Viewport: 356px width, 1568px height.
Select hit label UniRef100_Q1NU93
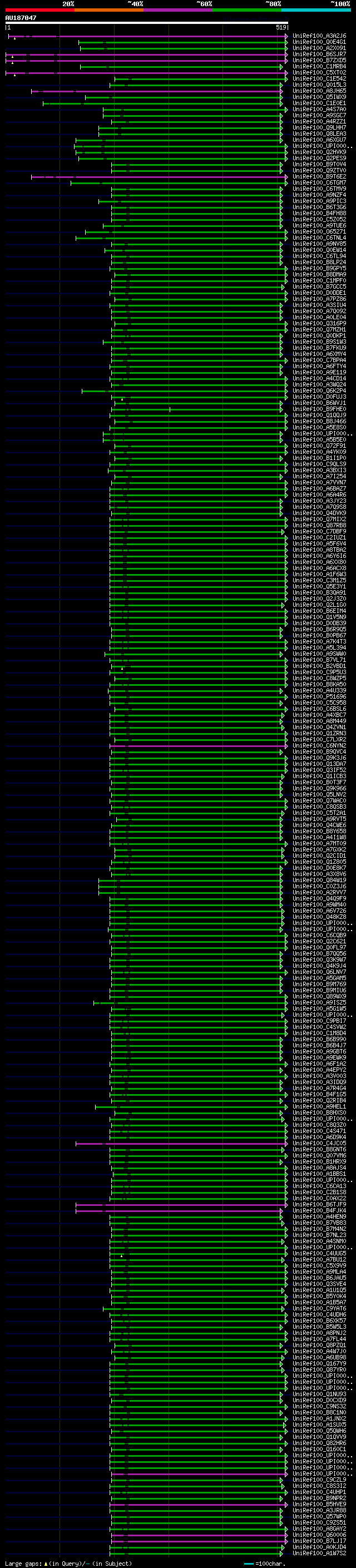(x=319, y=1393)
